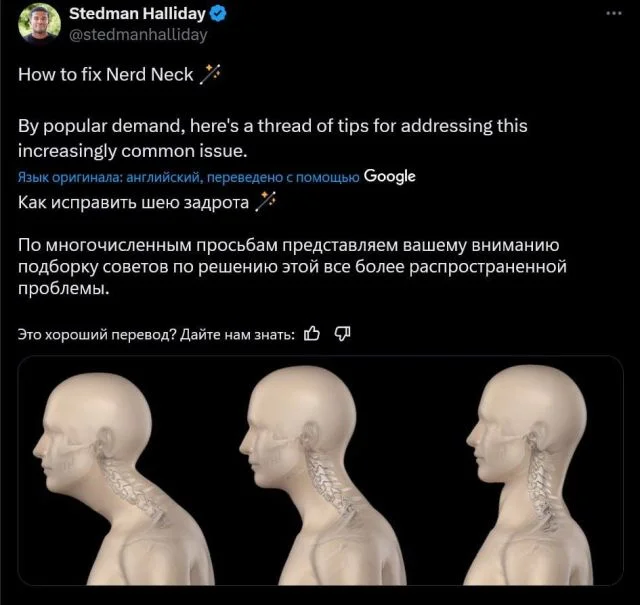Click the 'By popular demand' tweet paragraph
Viewport: 640px width, 605px height.
[x=273, y=139]
